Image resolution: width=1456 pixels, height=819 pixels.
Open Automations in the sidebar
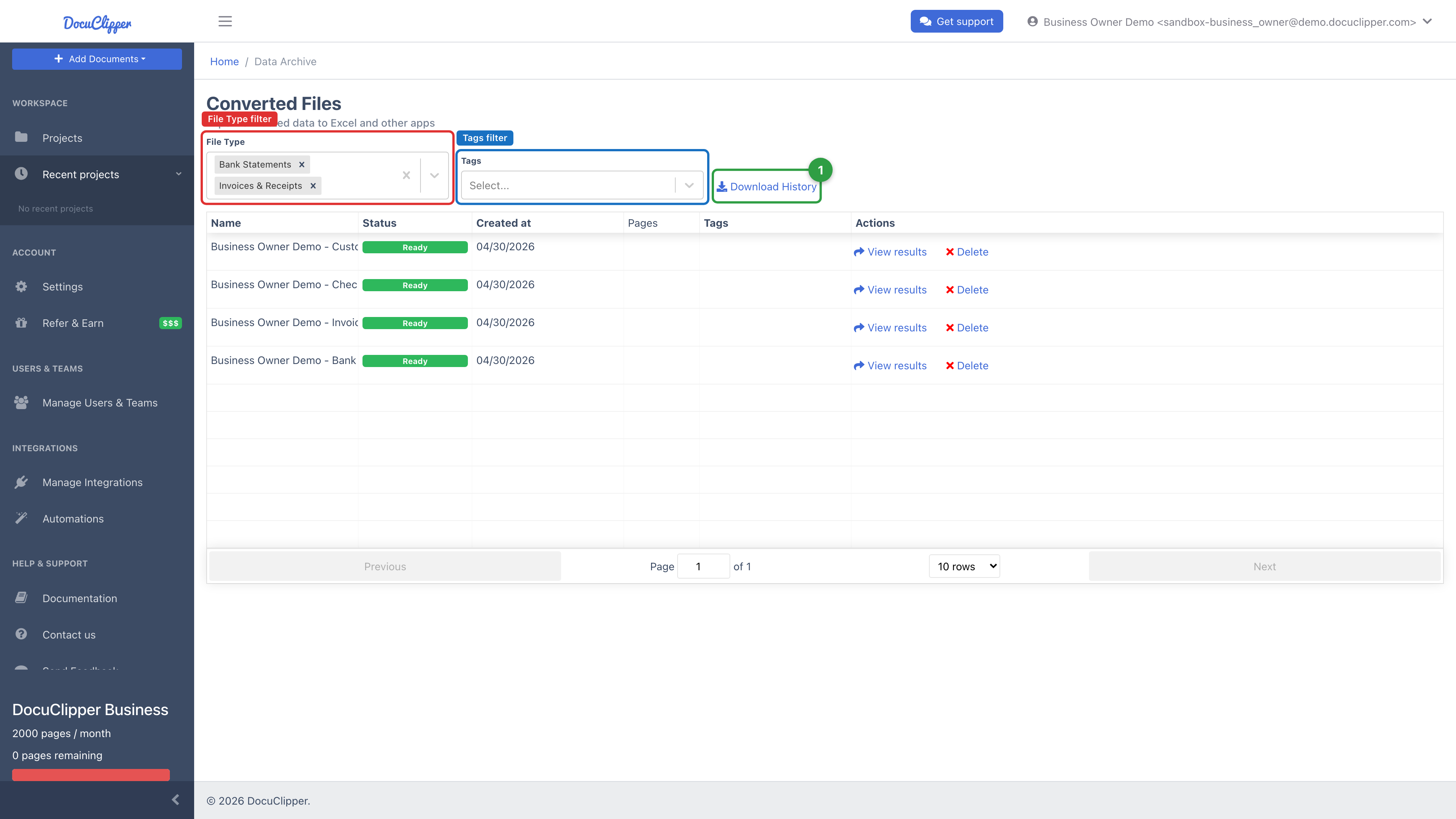tap(73, 518)
